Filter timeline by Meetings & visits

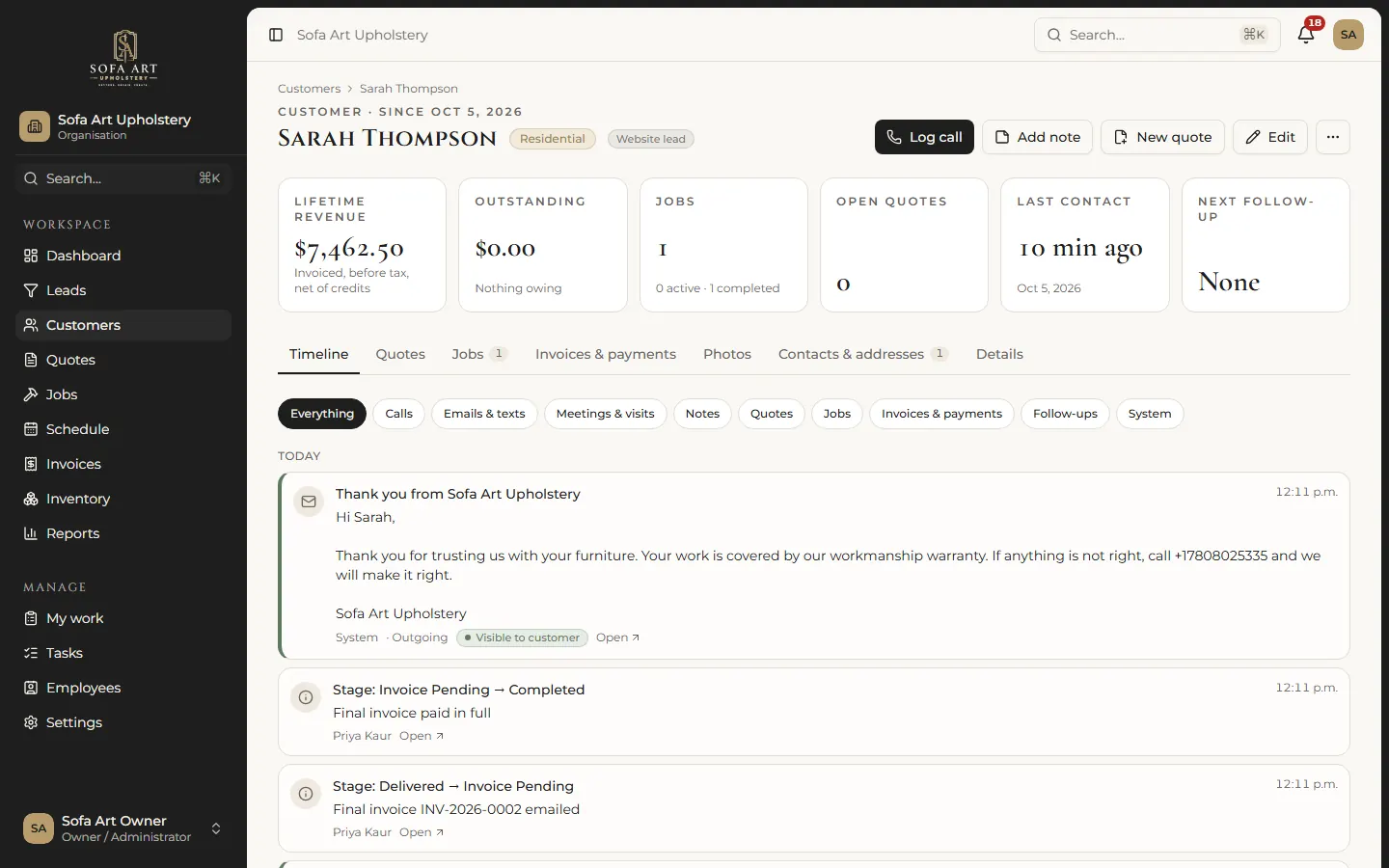point(605,414)
